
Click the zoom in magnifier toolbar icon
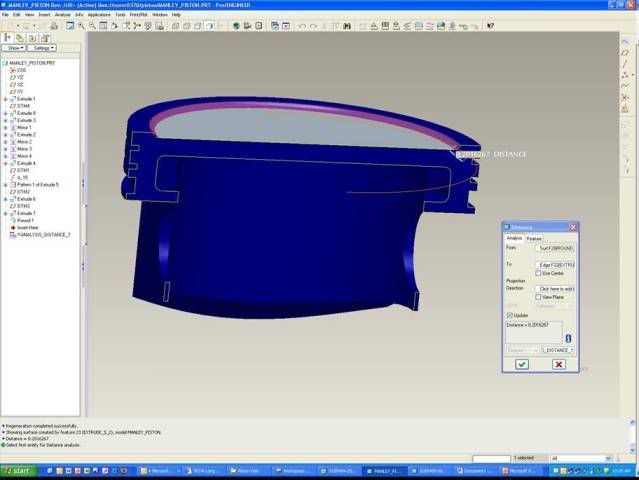pos(82,26)
